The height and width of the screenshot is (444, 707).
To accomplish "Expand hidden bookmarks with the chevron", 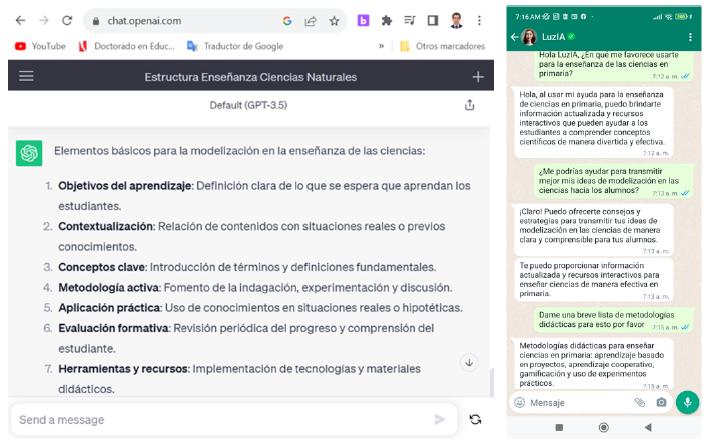I will tap(381, 46).
